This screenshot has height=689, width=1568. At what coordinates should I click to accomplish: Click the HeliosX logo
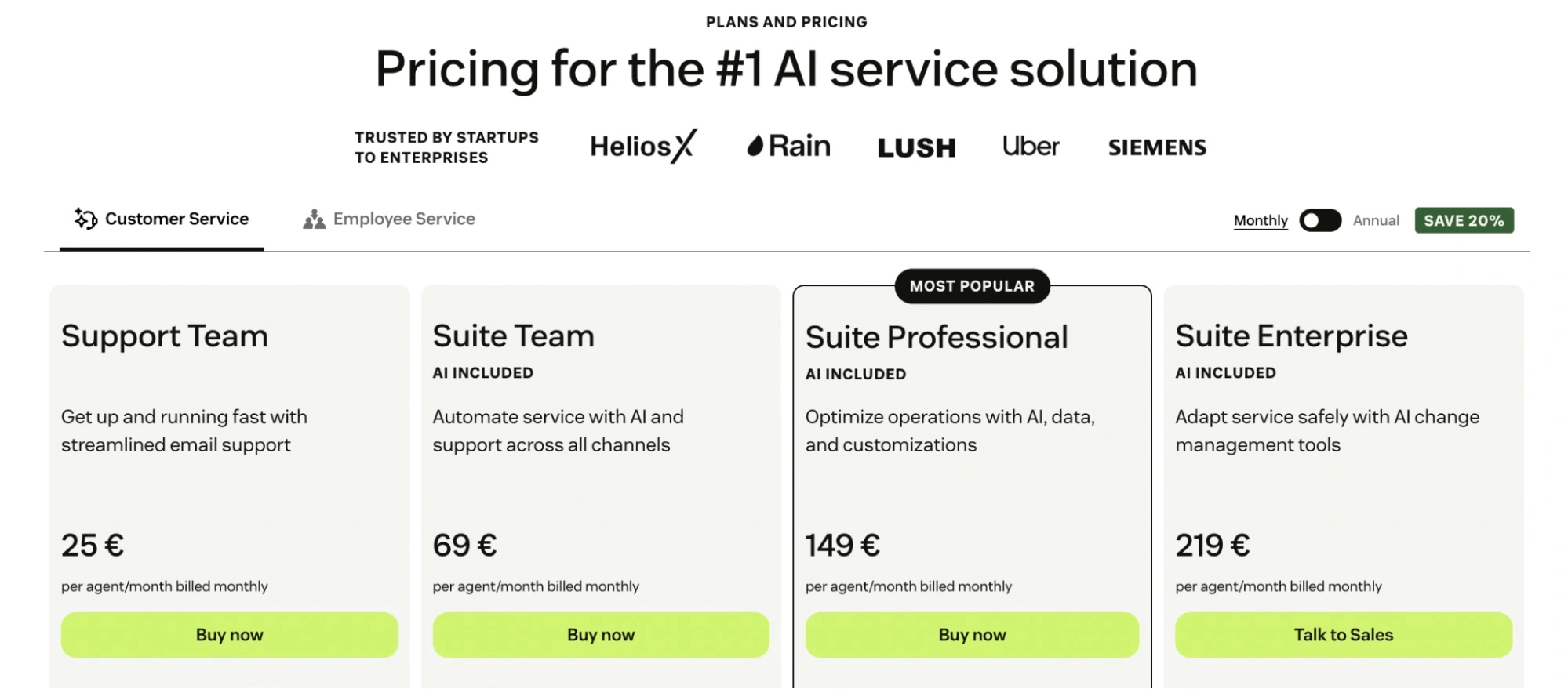[643, 147]
